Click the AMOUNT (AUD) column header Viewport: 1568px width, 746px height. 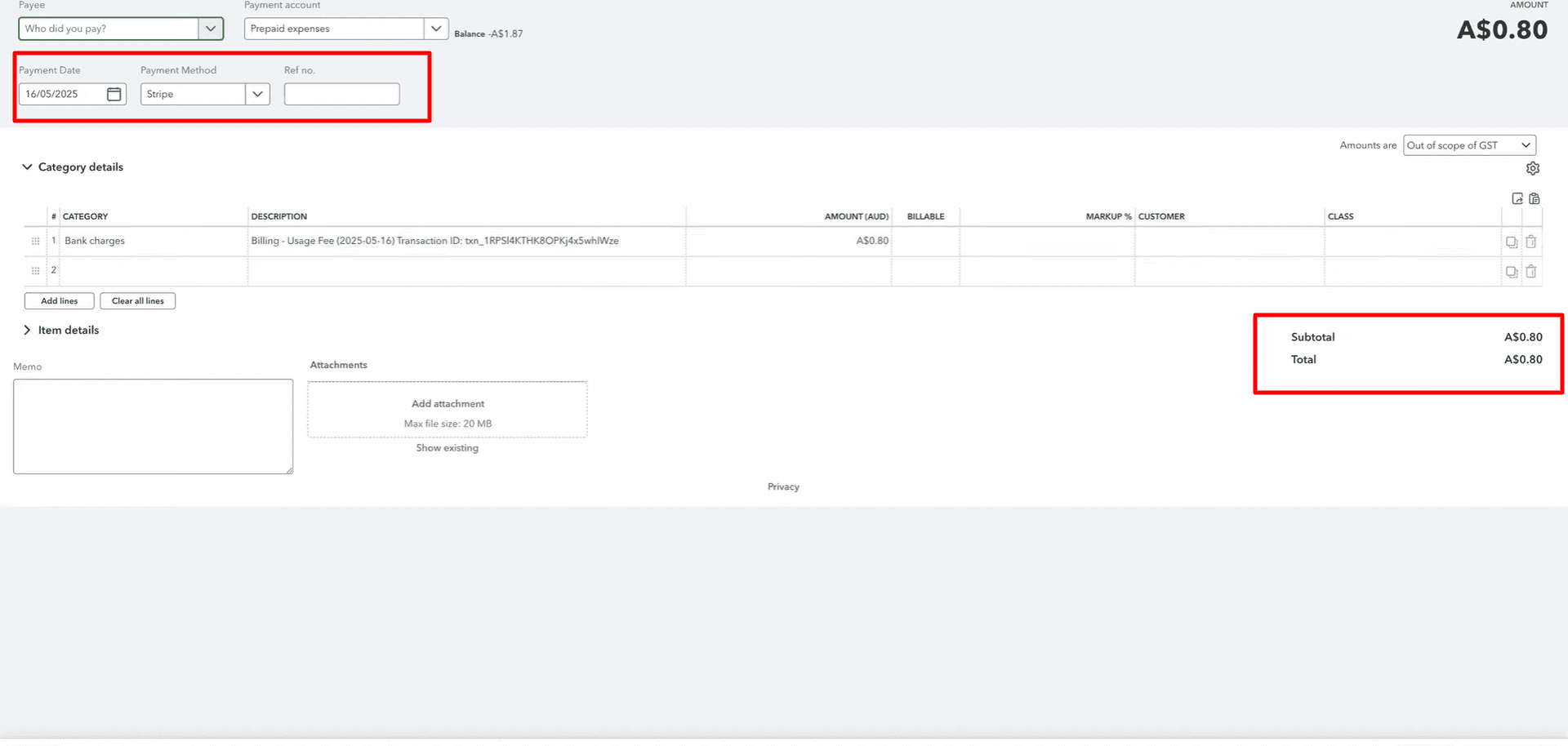857,216
